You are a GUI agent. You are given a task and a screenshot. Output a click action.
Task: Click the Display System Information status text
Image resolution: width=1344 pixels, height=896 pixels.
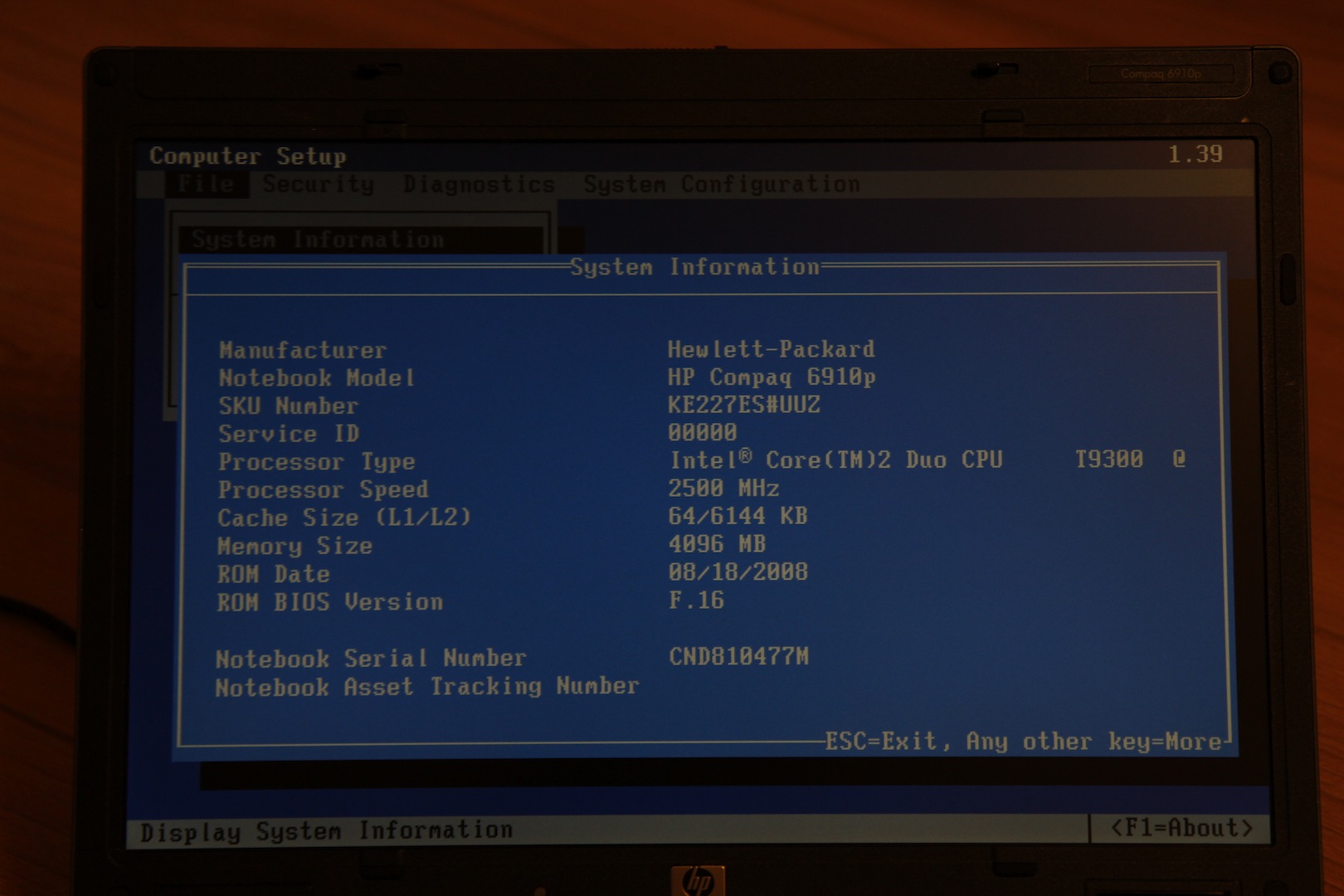click(x=326, y=830)
